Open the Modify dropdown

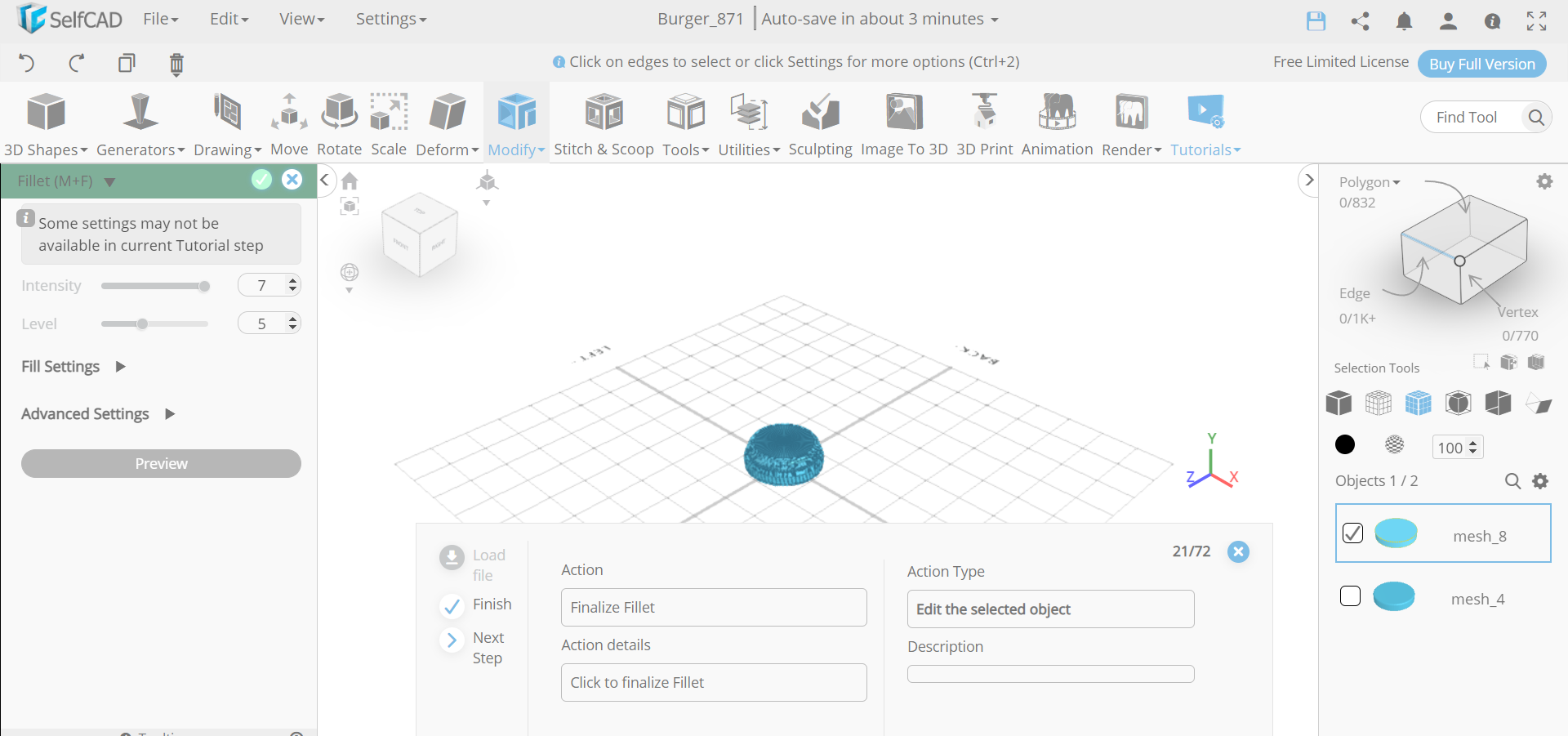click(x=516, y=125)
